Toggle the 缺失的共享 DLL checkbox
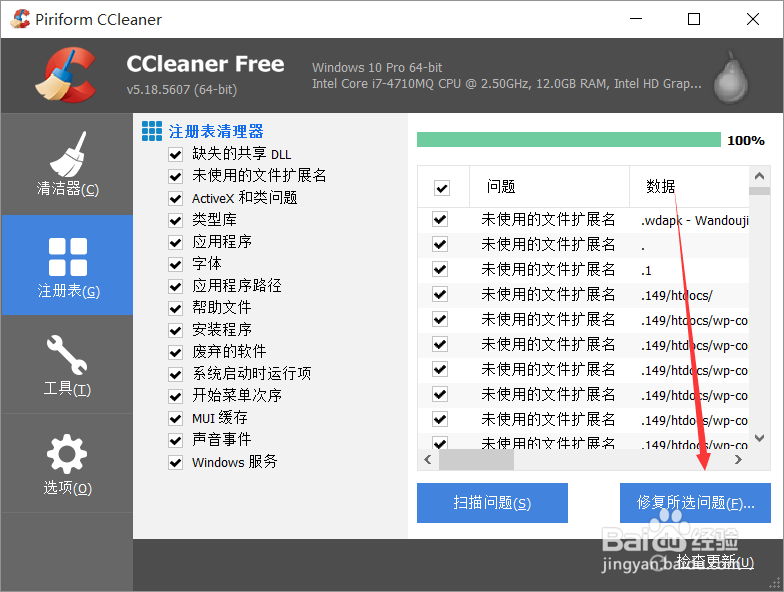Viewport: 784px width, 592px height. coord(176,154)
